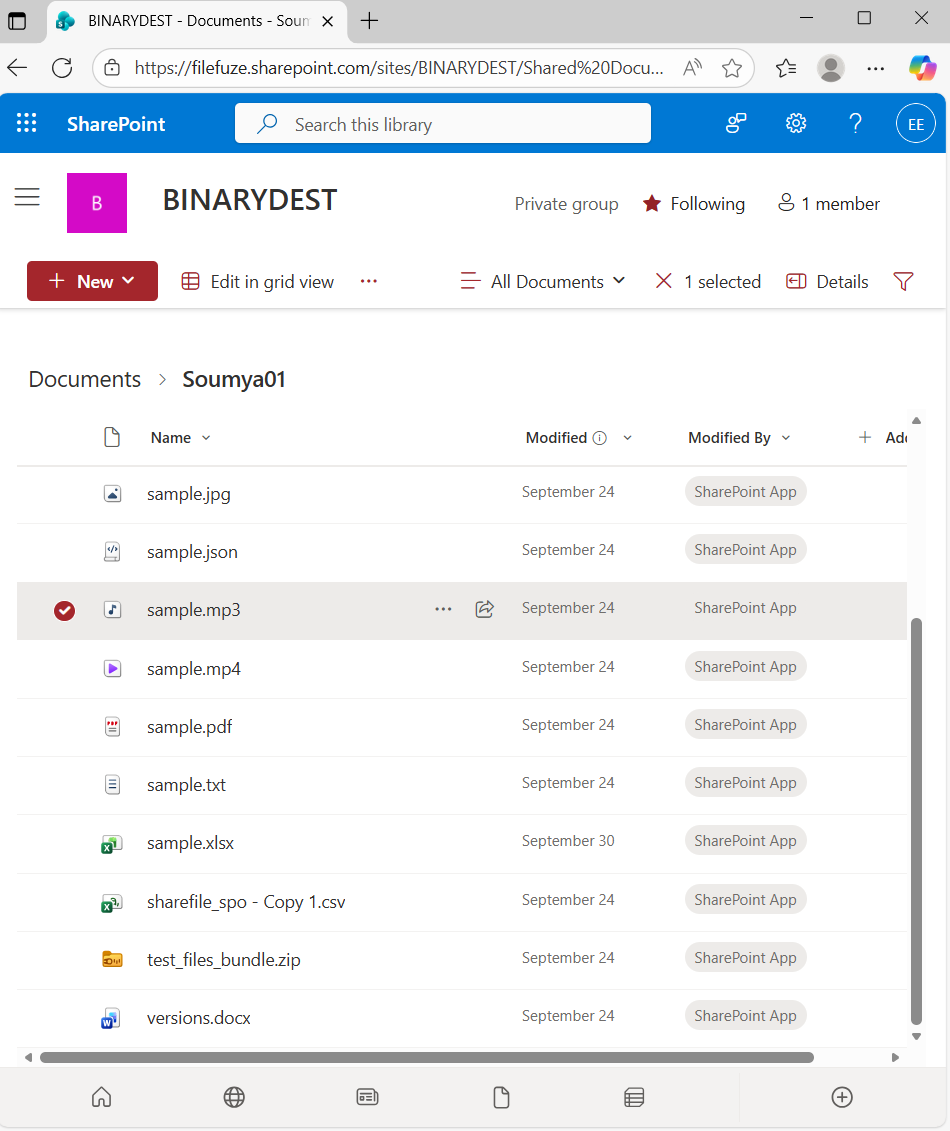Deselect sample.mp3 via its selection checkmark
The width and height of the screenshot is (950, 1131).
tap(64, 610)
